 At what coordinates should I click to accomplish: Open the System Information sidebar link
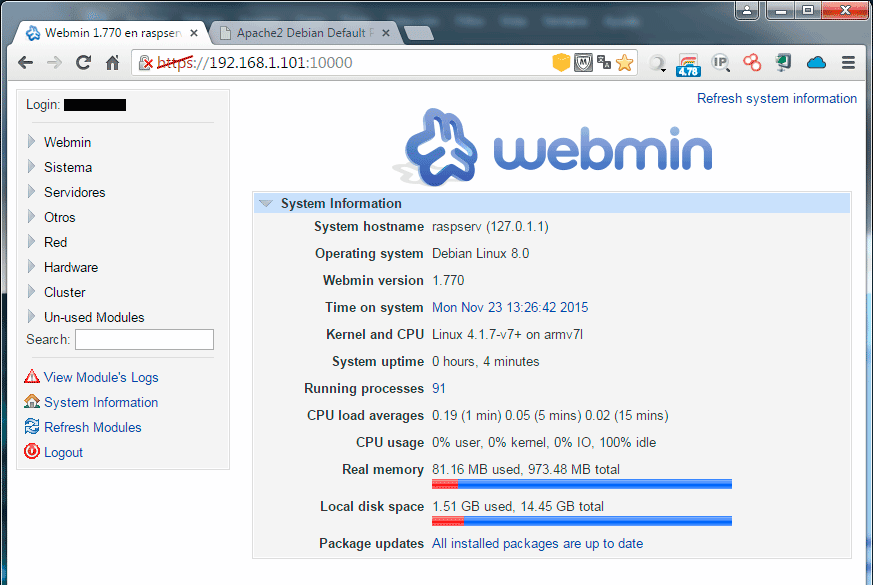click(101, 402)
